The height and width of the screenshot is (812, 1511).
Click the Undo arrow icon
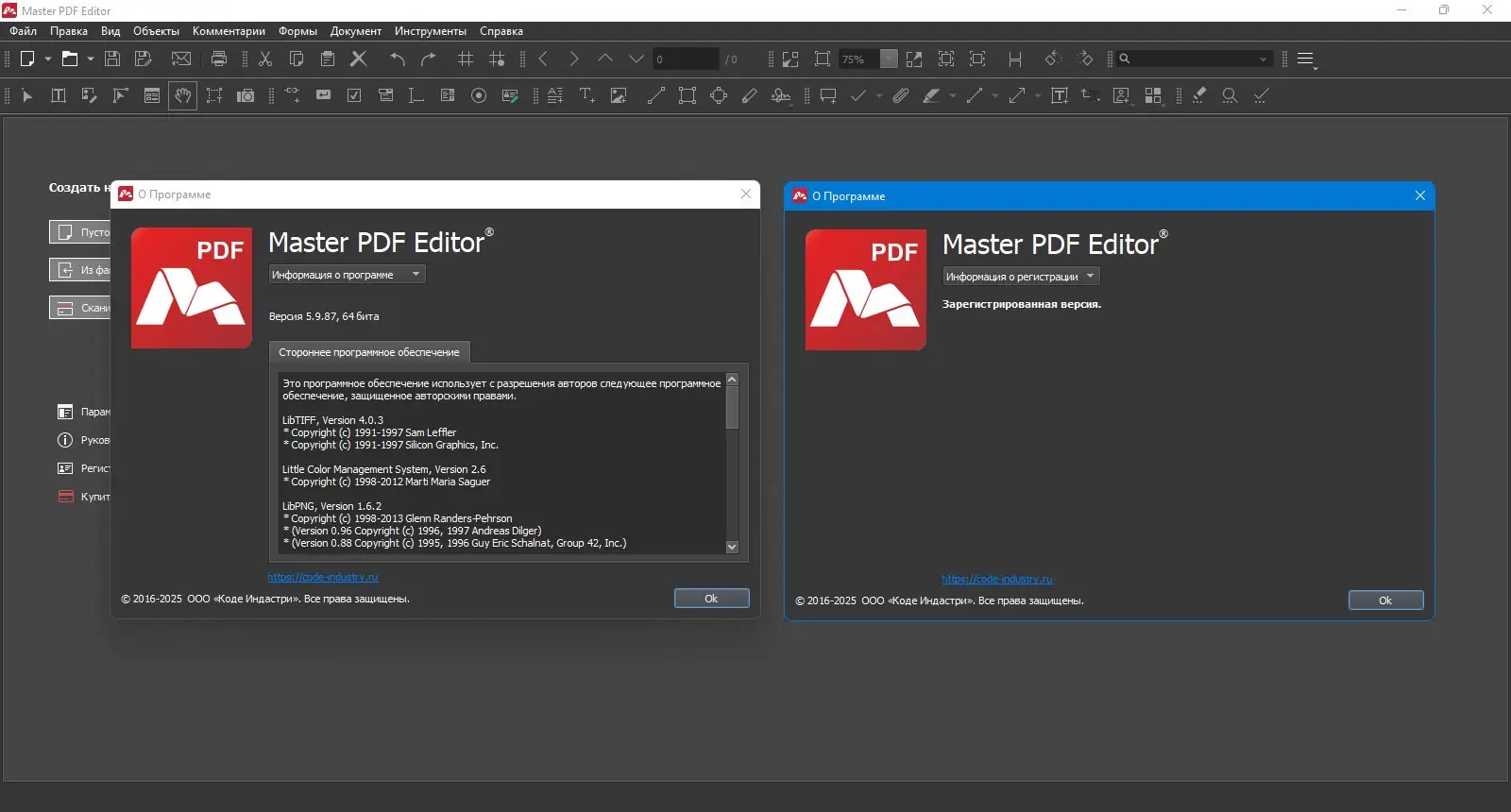click(x=398, y=59)
